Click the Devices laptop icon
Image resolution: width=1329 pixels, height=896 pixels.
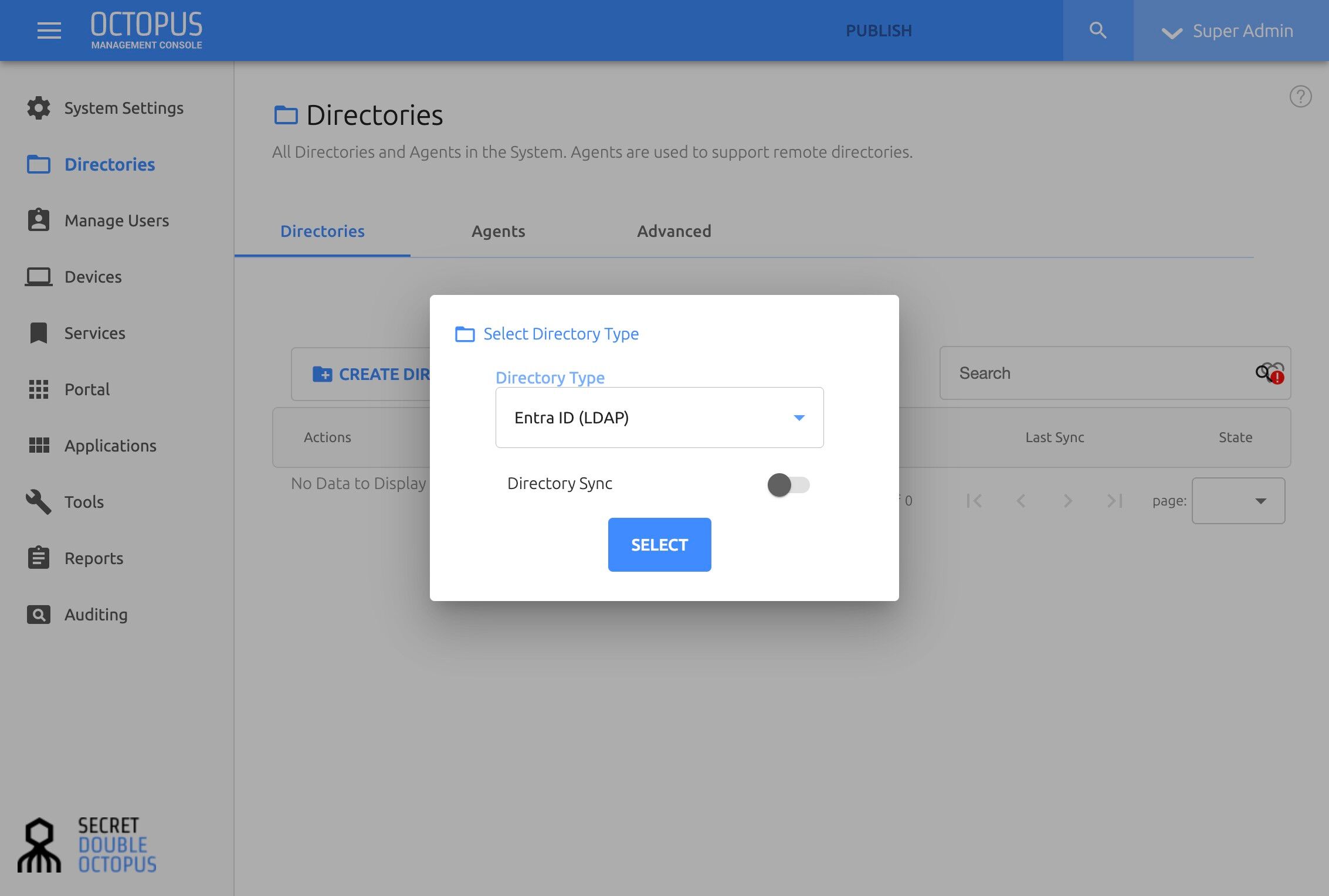pyautogui.click(x=39, y=277)
